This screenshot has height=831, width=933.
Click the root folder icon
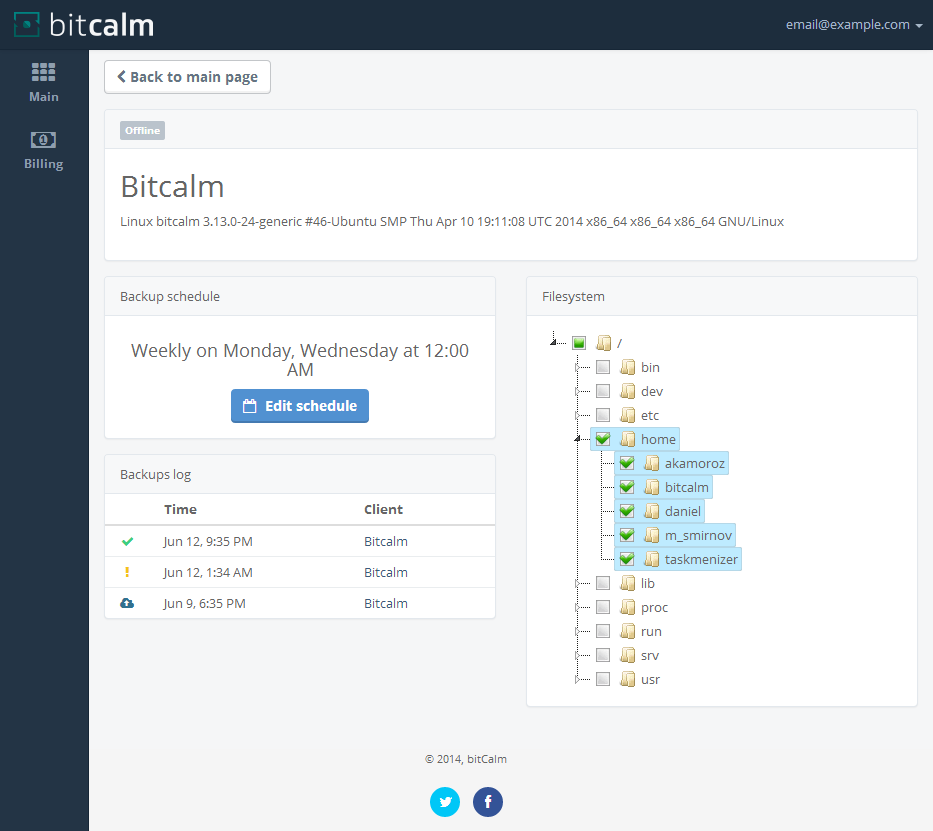point(603,343)
